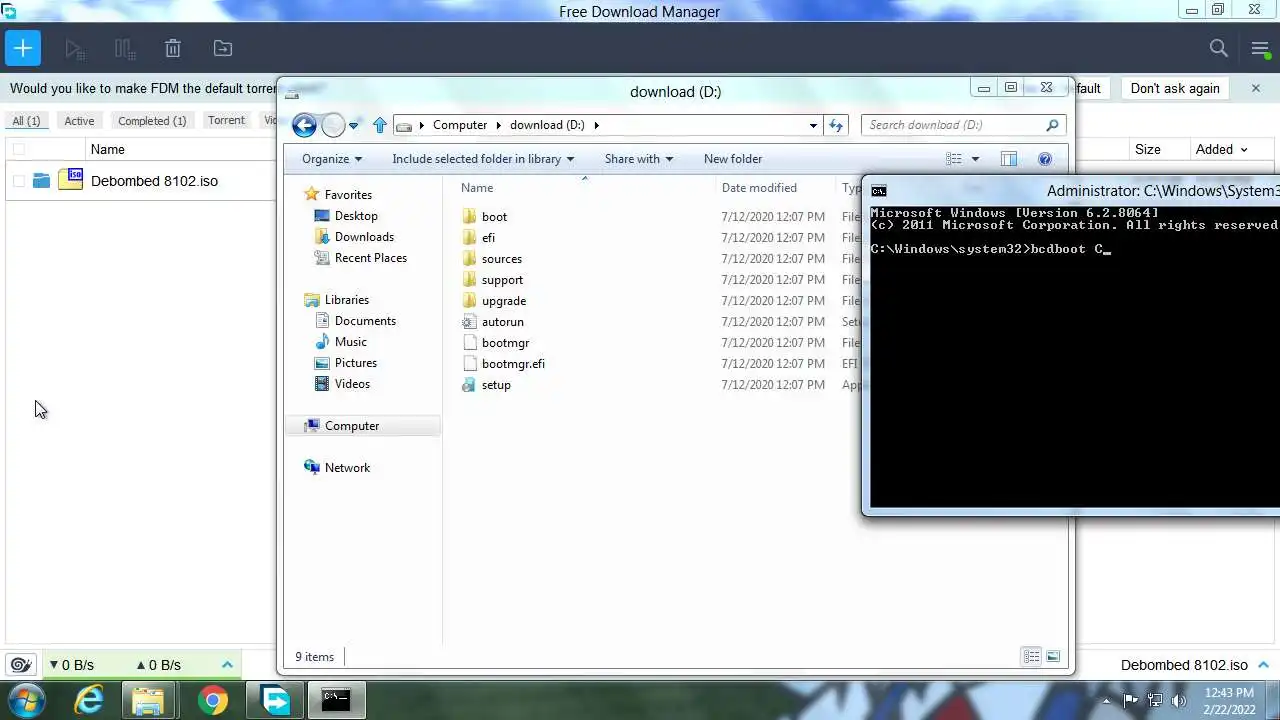1280x720 pixels.
Task: Click the blue add download plus button
Action: click(22, 48)
